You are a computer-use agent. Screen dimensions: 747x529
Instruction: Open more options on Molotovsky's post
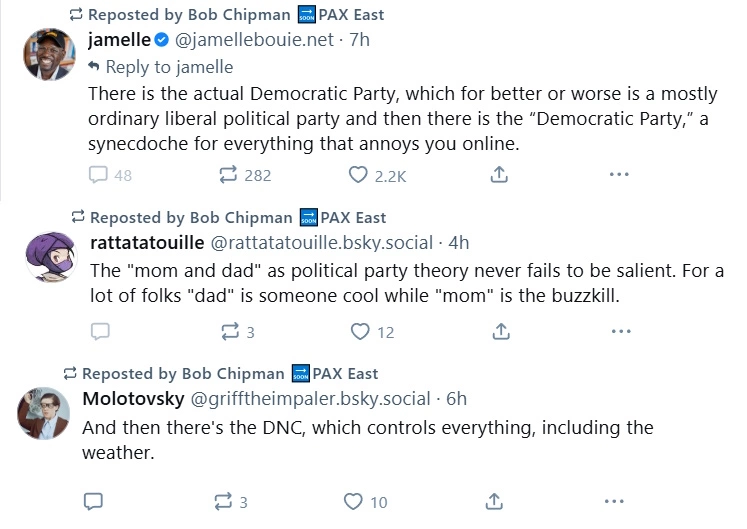point(614,501)
